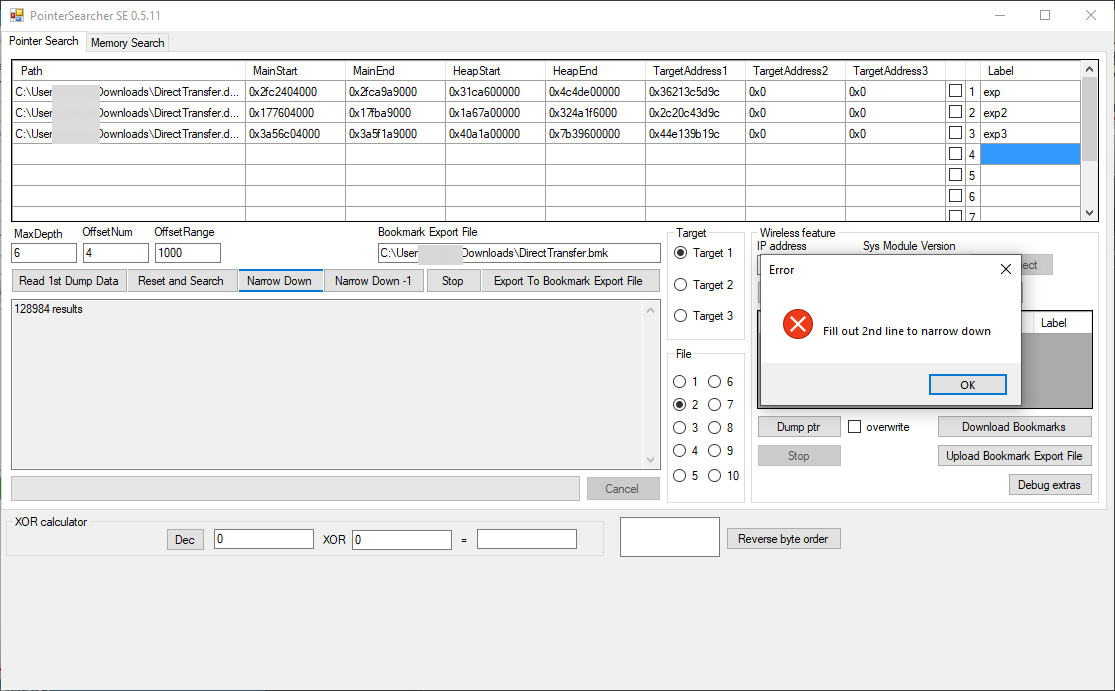This screenshot has height=691, width=1115.
Task: Switch to the Memory Search tab
Action: pos(127,43)
